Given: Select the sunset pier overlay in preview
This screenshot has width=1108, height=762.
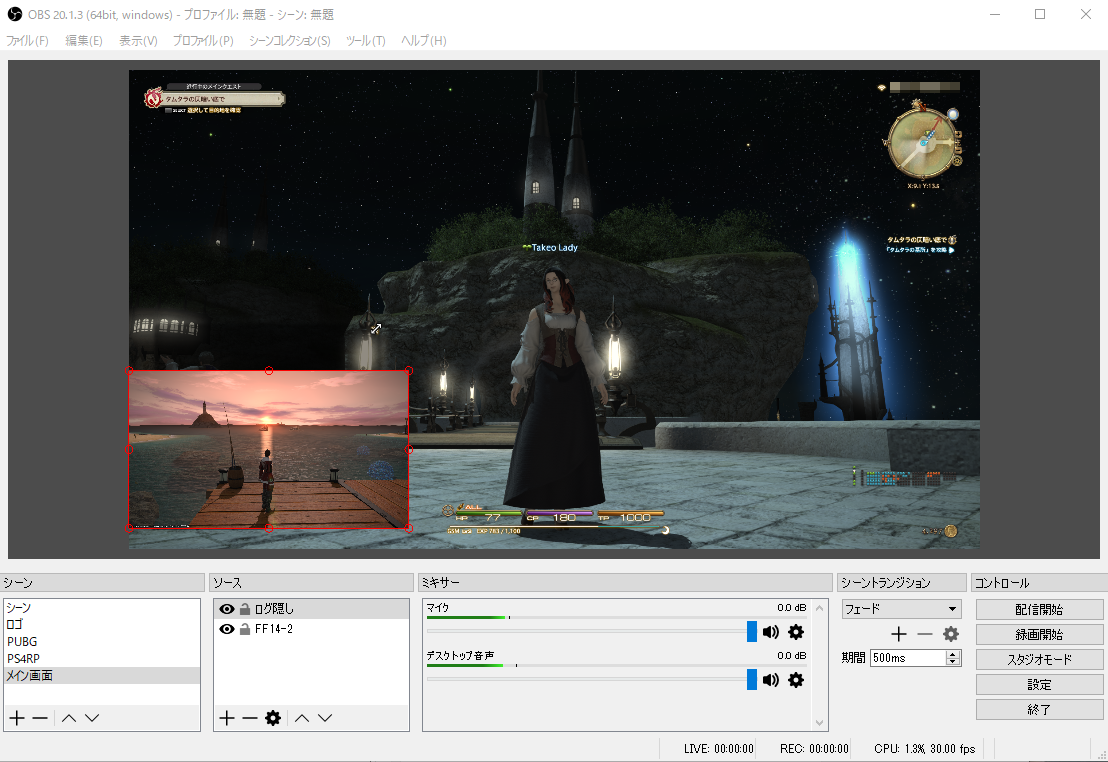Looking at the screenshot, I should (x=269, y=450).
